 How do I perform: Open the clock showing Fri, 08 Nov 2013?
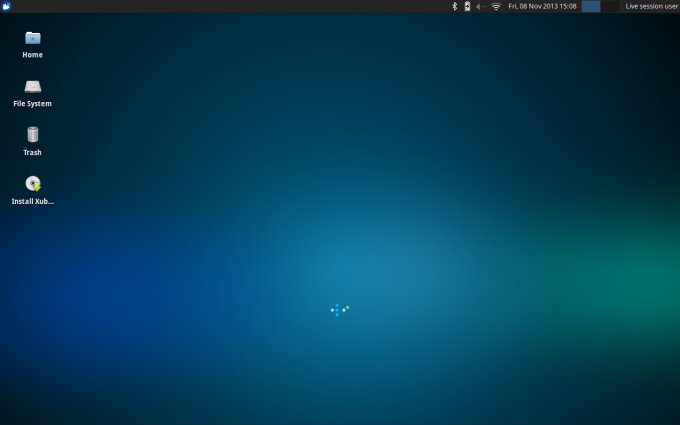542,7
